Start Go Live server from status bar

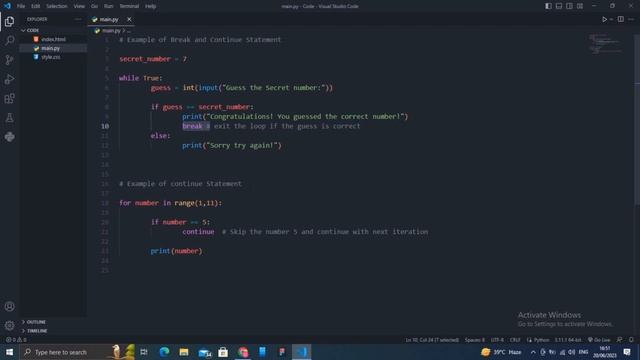click(x=599, y=340)
